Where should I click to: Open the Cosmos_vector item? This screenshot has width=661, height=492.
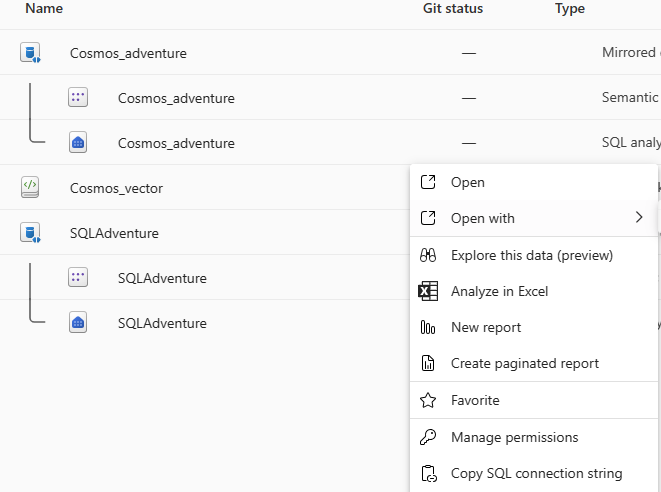click(116, 188)
